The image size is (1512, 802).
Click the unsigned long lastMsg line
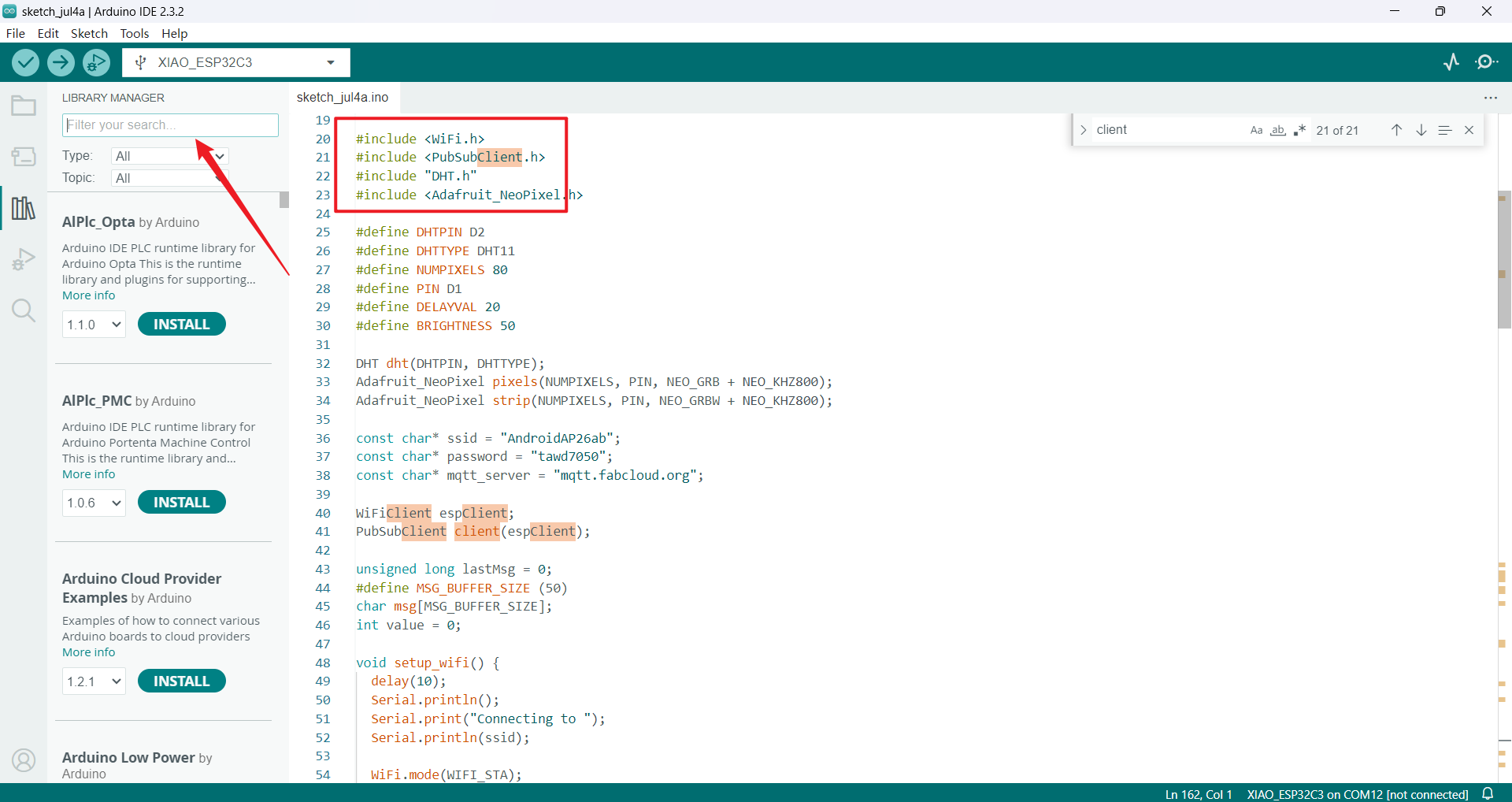(x=454, y=569)
